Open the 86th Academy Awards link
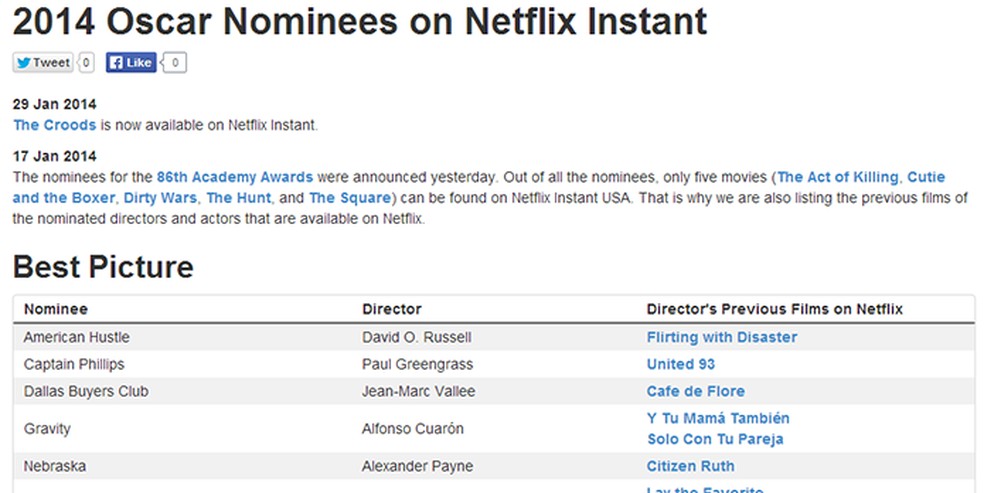This screenshot has width=984, height=493. point(235,177)
